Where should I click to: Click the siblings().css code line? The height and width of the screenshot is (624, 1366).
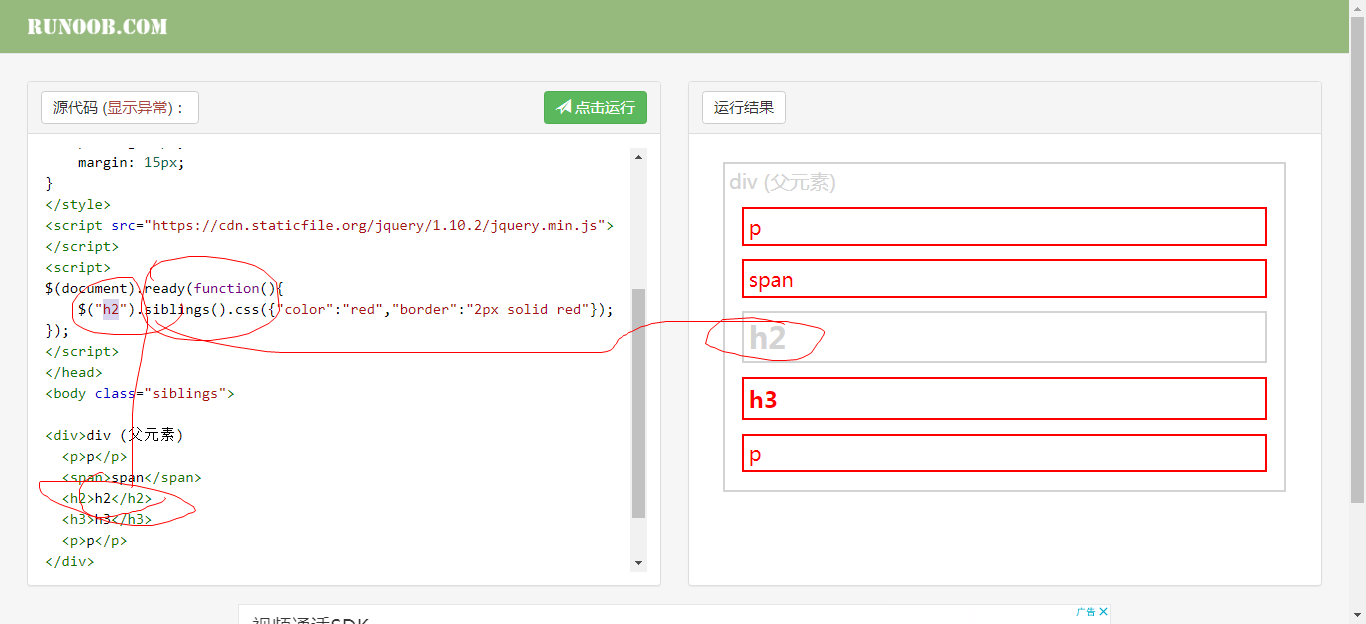tap(345, 310)
